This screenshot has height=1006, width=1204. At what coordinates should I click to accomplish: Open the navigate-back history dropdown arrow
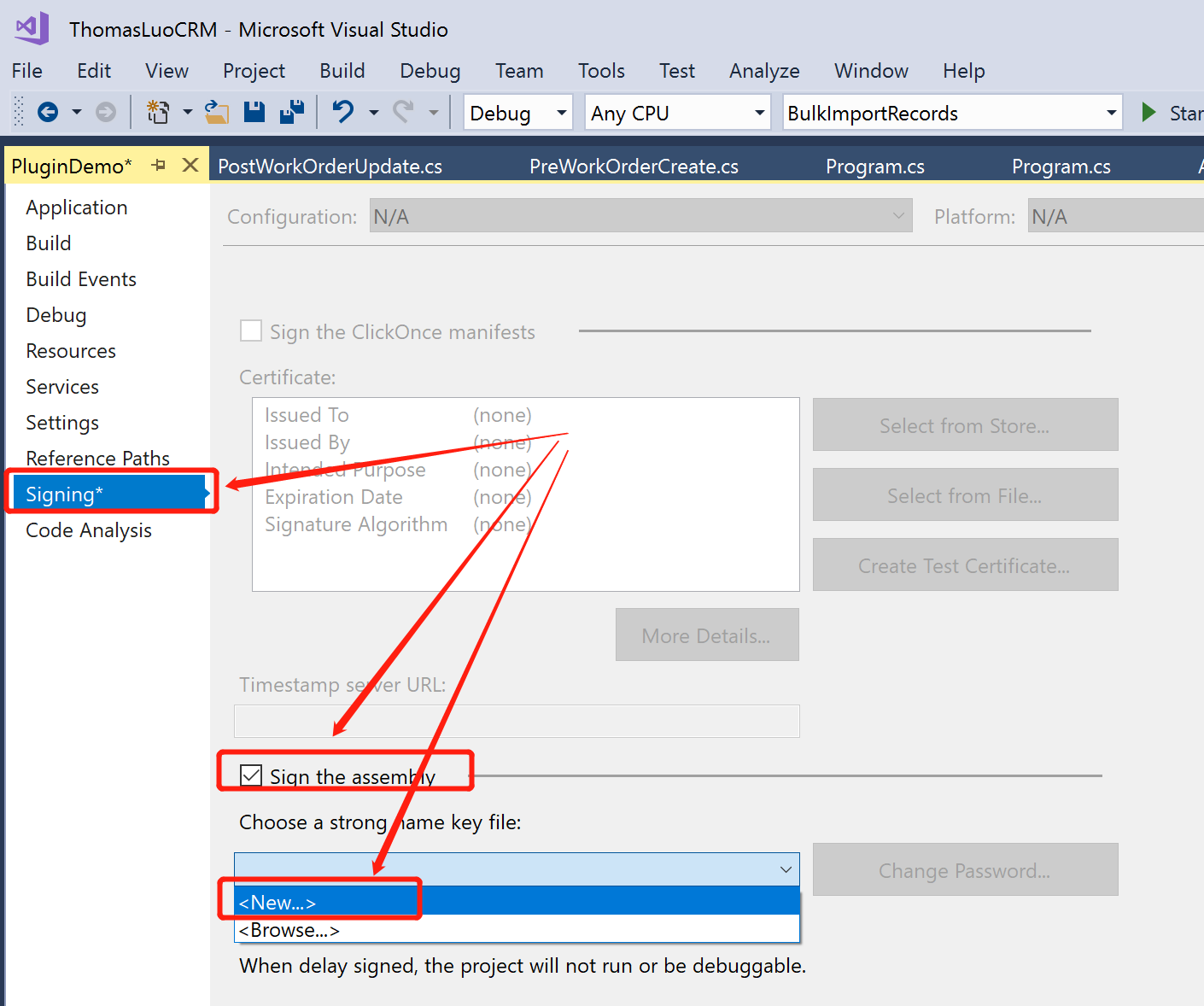(x=77, y=112)
